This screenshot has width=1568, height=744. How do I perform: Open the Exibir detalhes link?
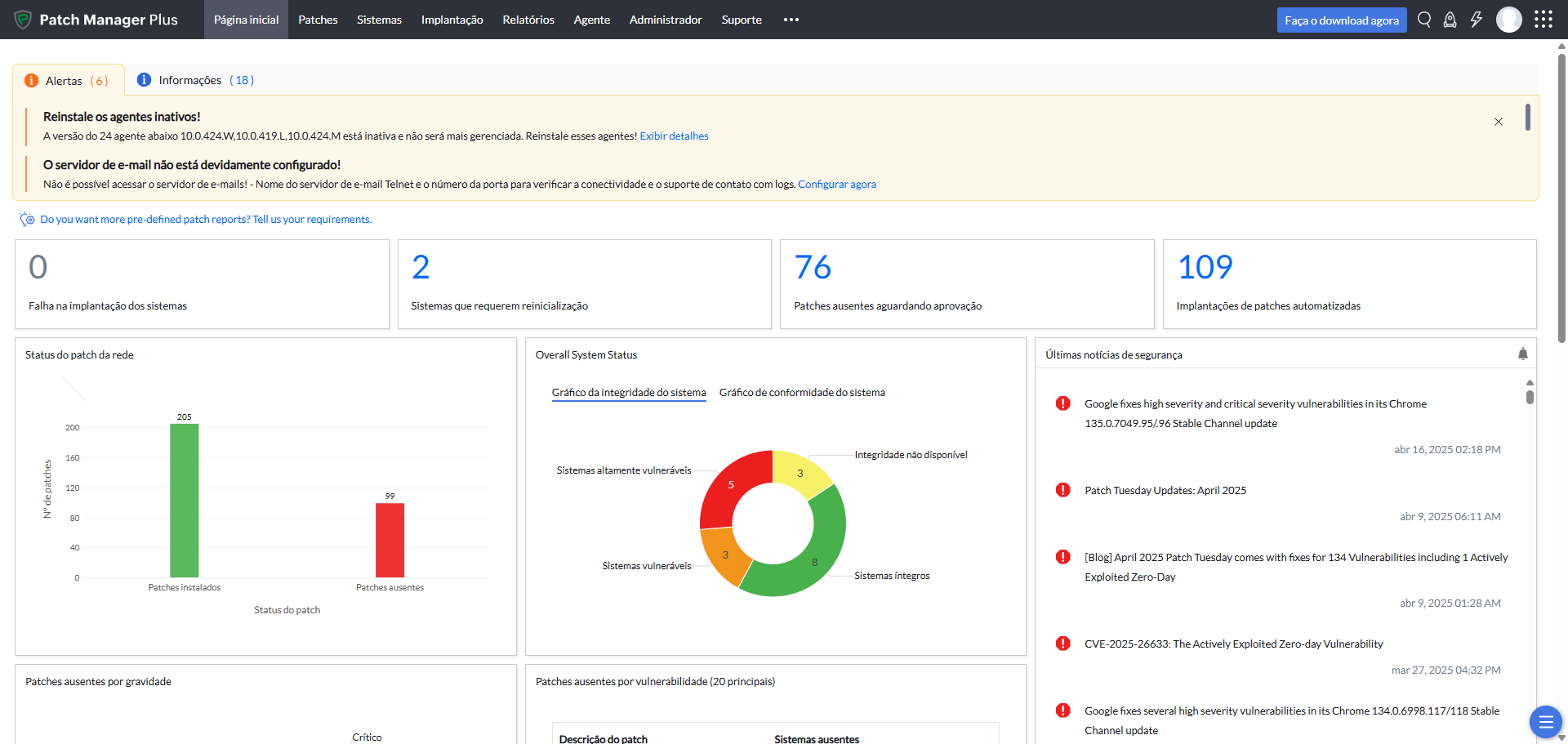(x=674, y=136)
